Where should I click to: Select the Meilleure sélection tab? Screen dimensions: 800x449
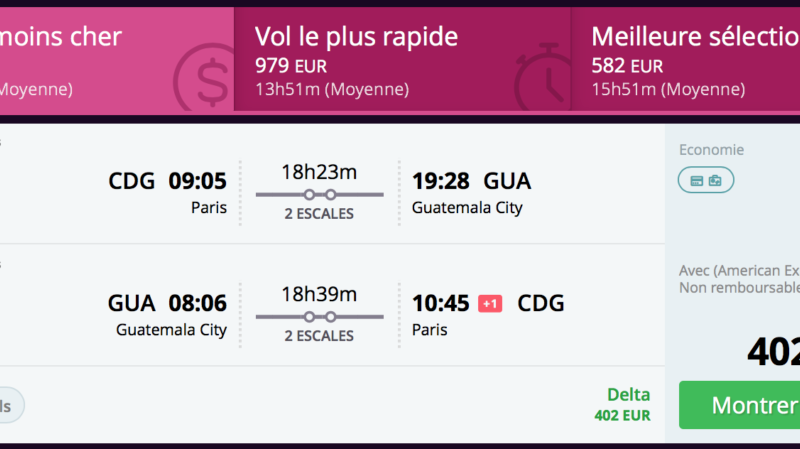pyautogui.click(x=685, y=60)
